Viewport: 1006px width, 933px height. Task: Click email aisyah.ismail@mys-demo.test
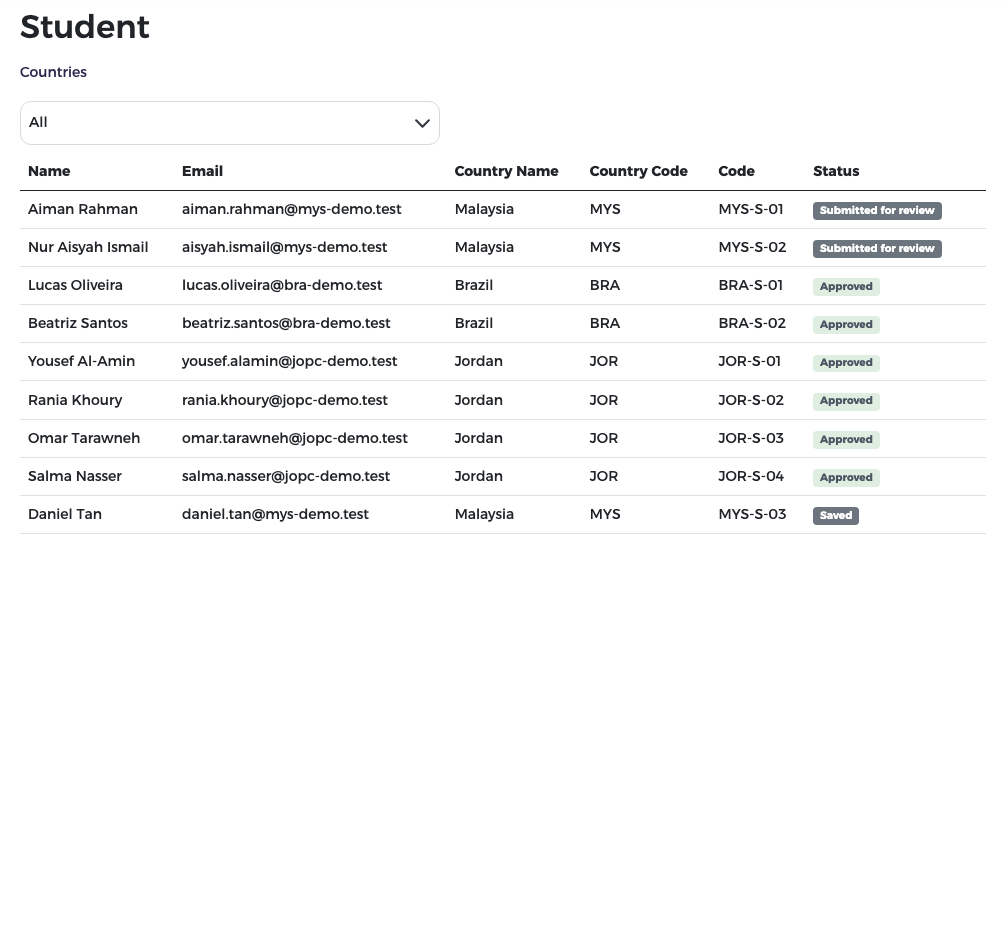click(284, 247)
